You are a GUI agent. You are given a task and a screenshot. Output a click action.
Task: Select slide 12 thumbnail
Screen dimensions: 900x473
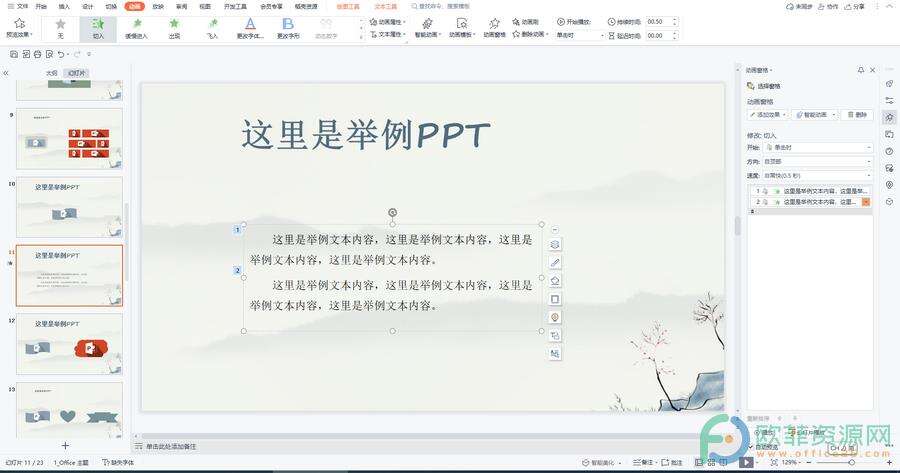tap(69, 344)
